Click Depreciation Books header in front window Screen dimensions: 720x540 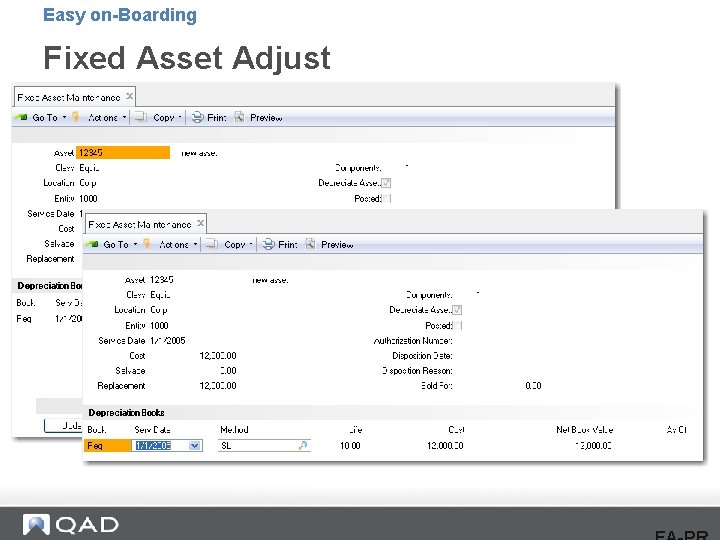pos(127,413)
